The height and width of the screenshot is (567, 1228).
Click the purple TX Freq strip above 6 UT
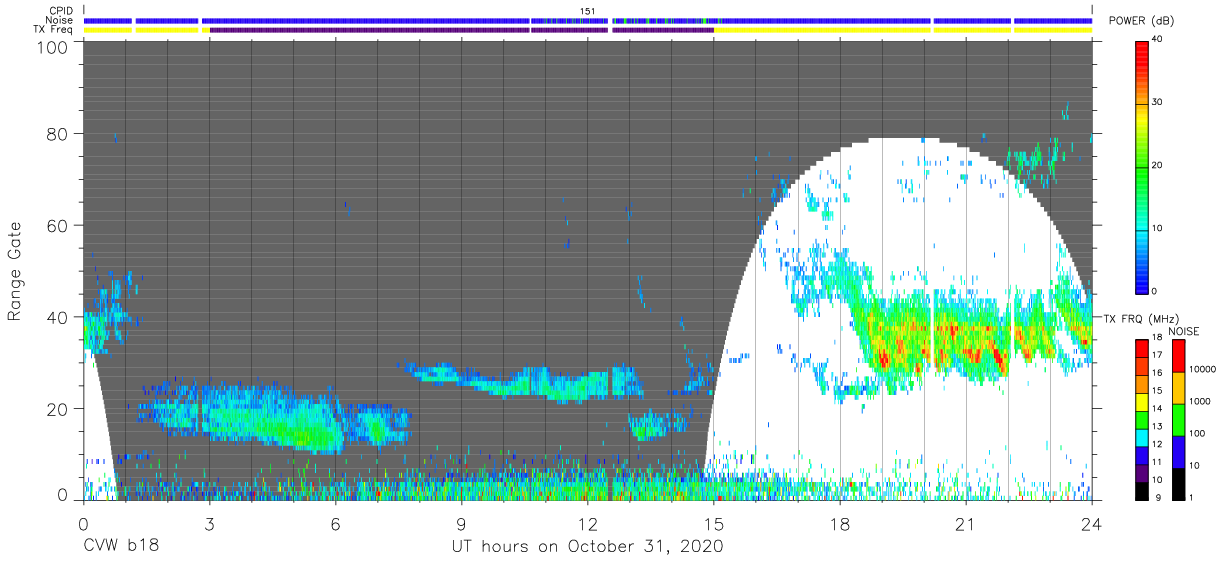(369, 30)
